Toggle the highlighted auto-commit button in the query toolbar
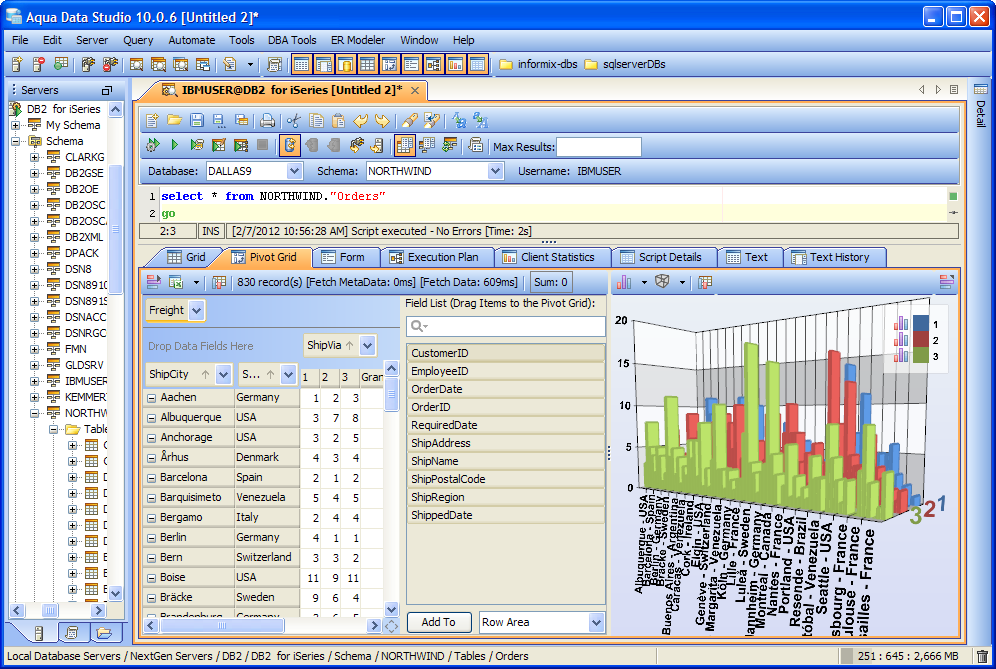 tap(290, 145)
